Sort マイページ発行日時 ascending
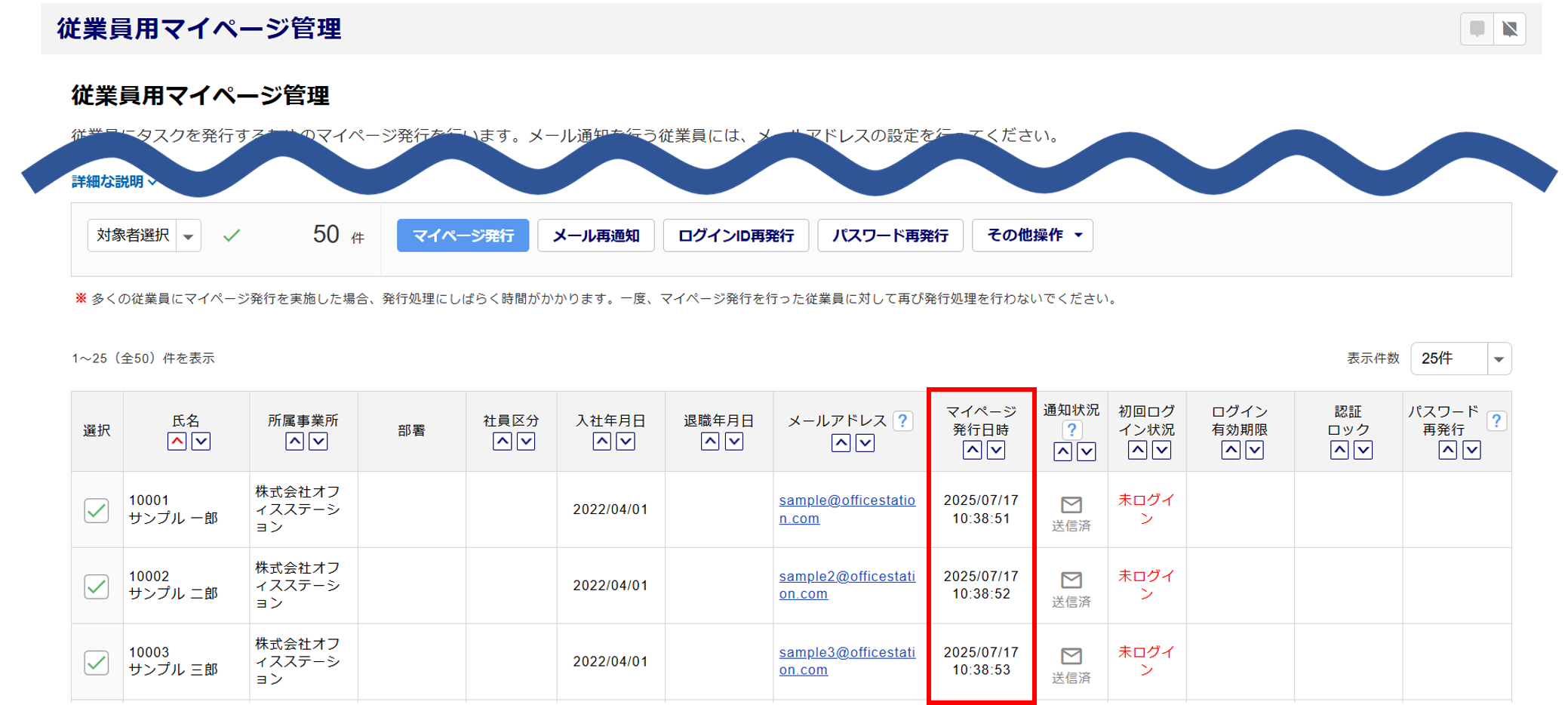Image resolution: width=1568 pixels, height=705 pixels. click(x=972, y=451)
